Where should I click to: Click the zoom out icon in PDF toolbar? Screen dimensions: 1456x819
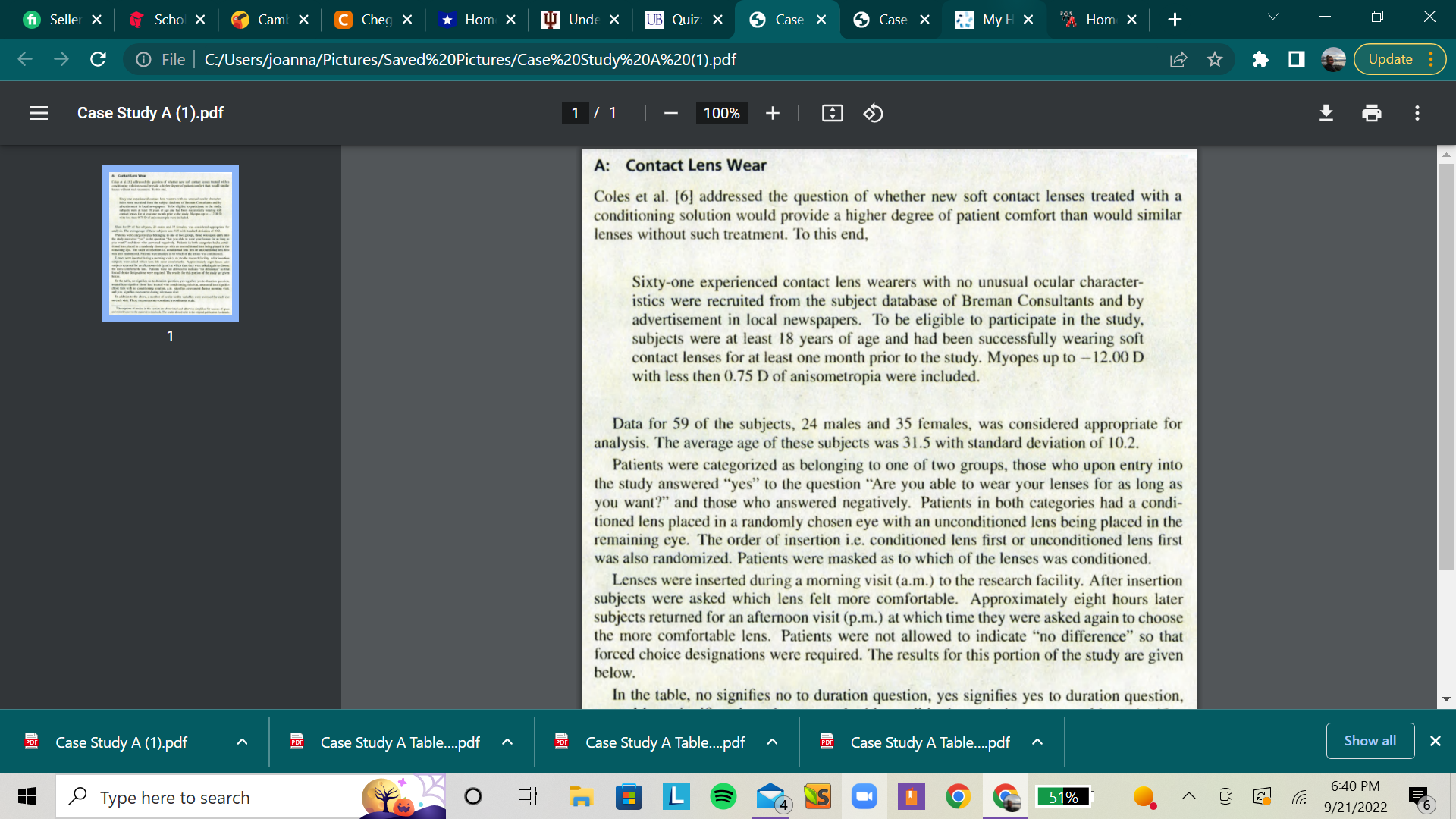tap(670, 113)
